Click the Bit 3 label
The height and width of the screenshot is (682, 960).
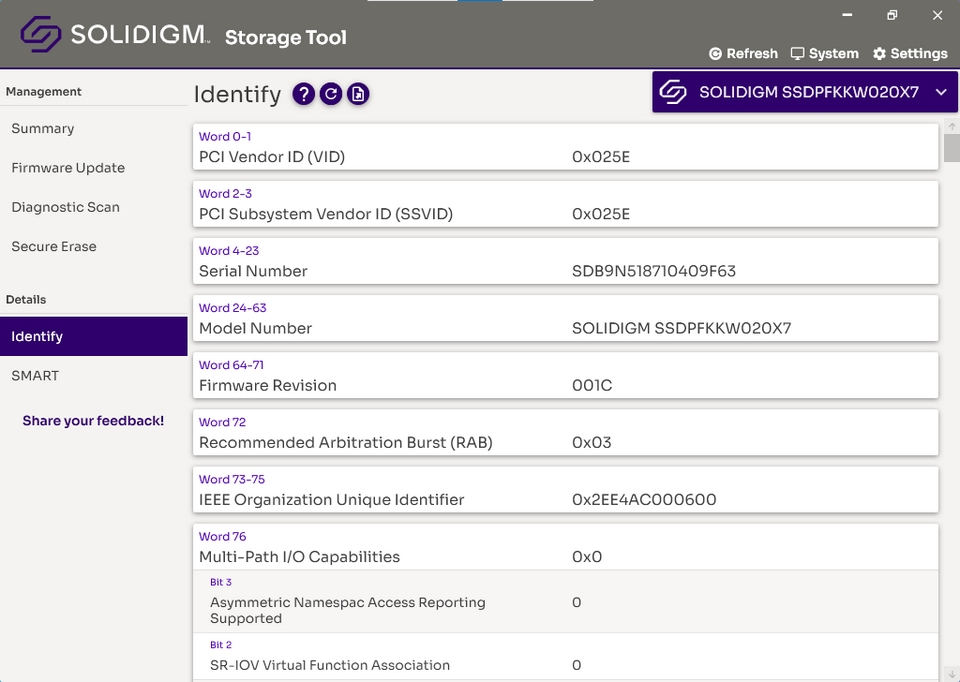221,582
